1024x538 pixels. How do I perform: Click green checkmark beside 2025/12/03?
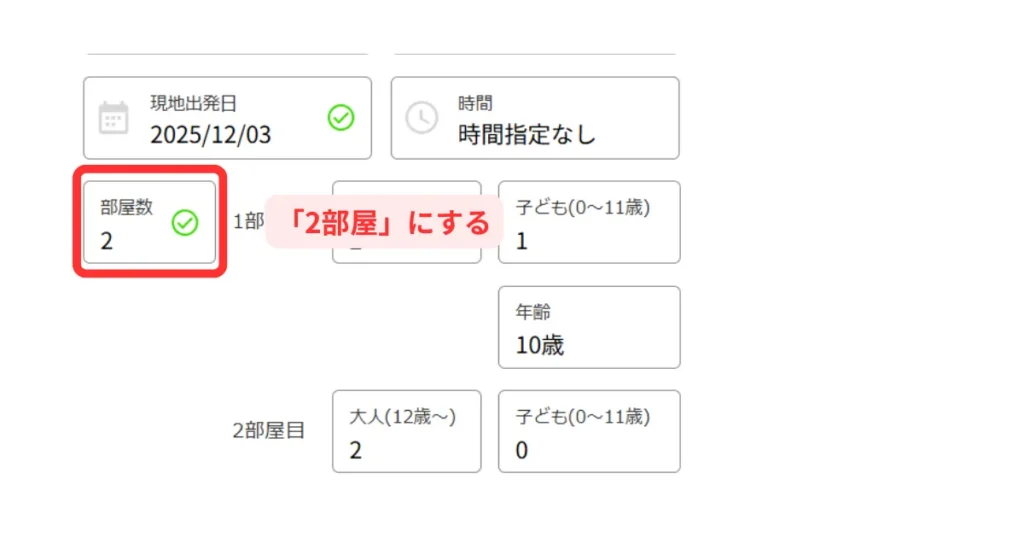[341, 118]
